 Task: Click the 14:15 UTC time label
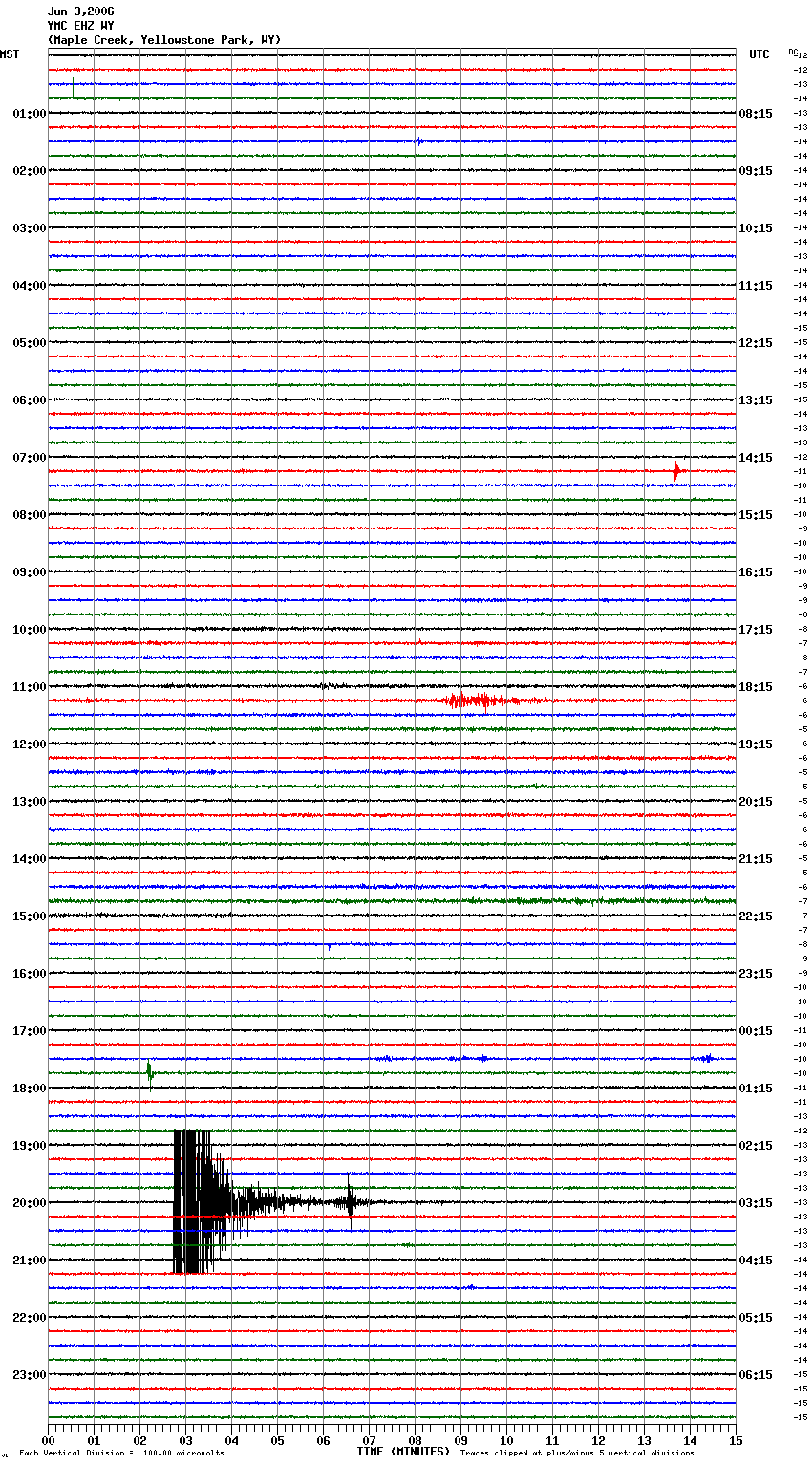756,458
